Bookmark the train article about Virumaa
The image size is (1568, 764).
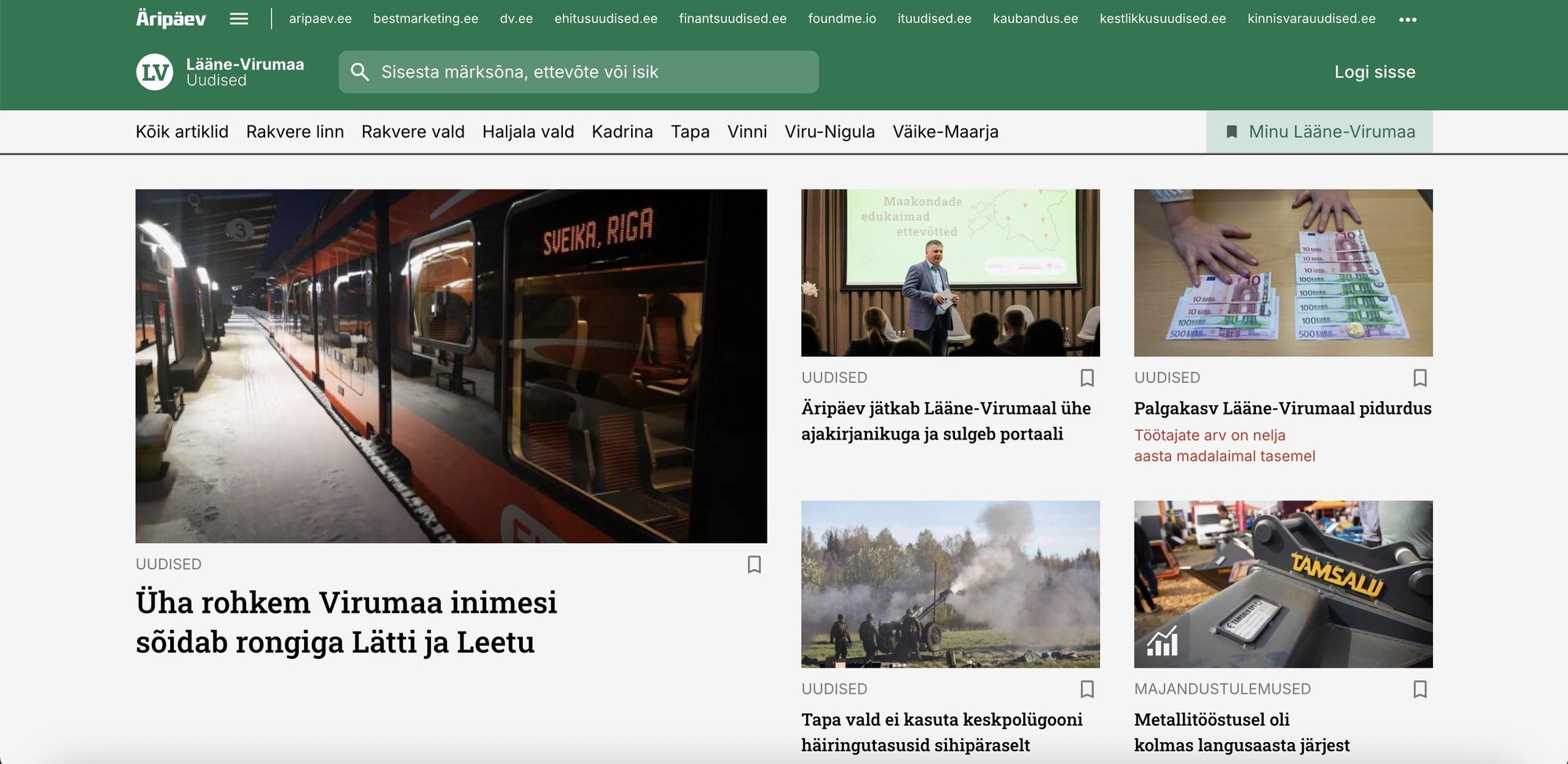click(x=754, y=564)
